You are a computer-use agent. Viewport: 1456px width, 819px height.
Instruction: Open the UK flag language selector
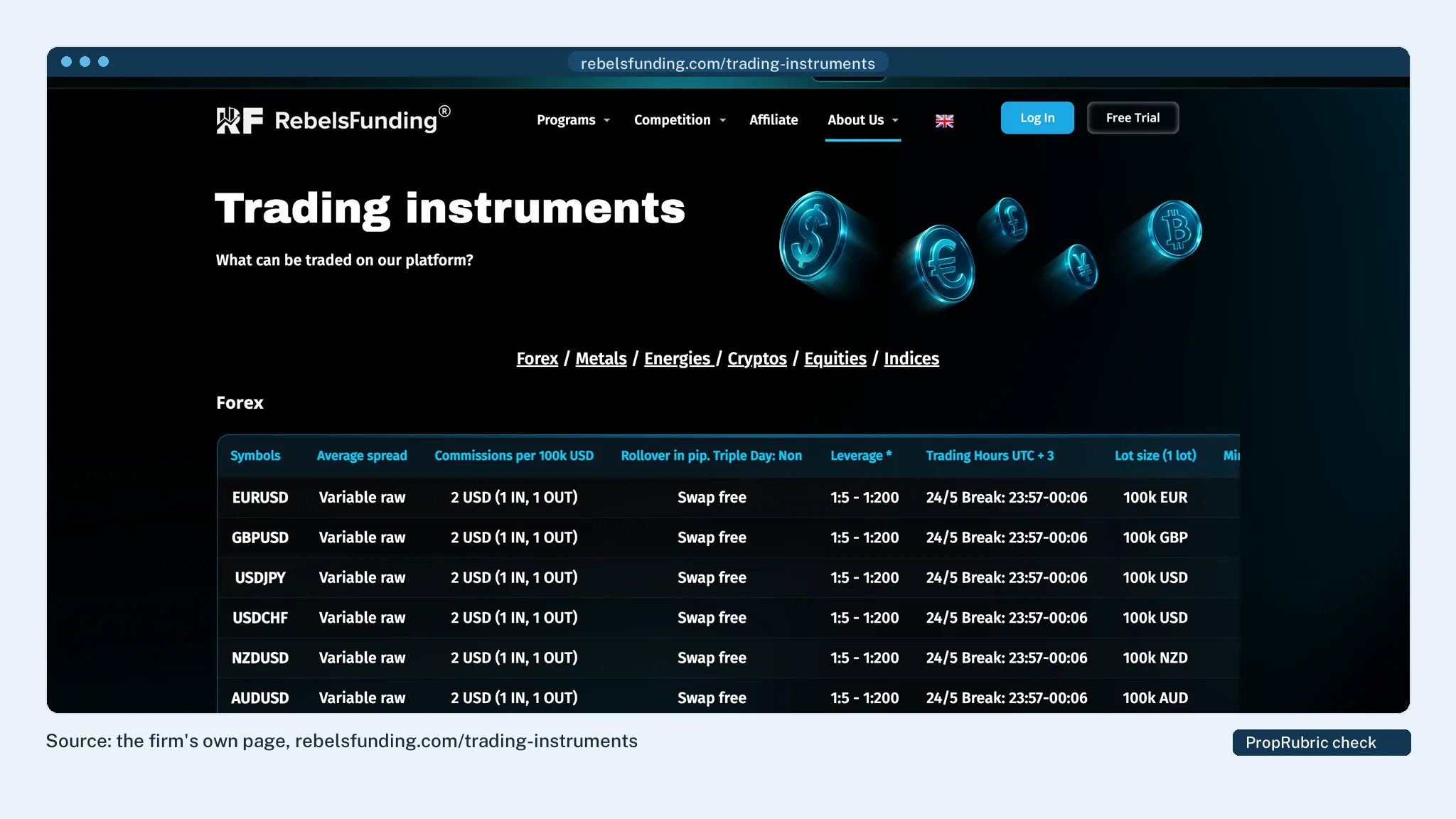point(944,121)
